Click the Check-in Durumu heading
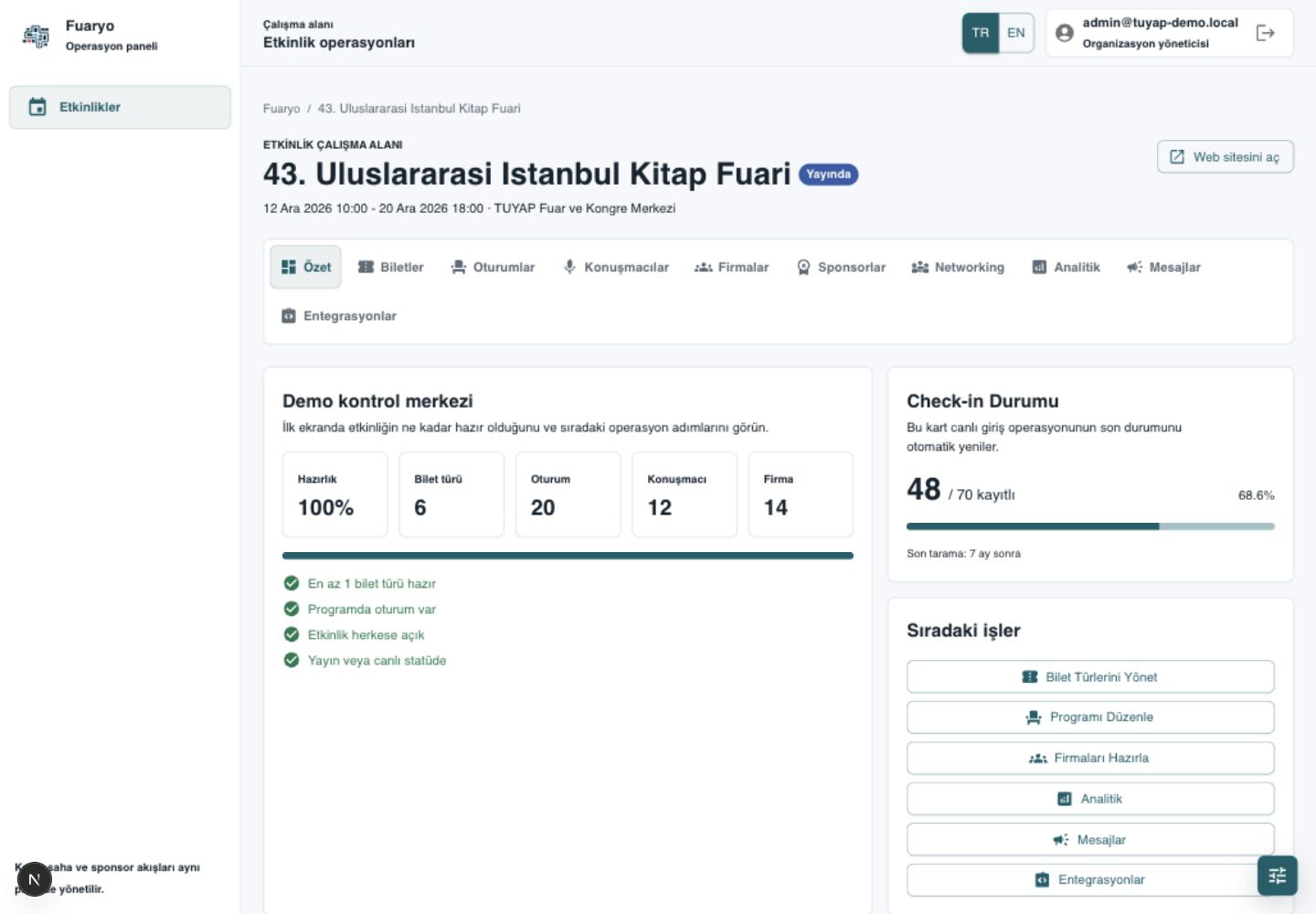The height and width of the screenshot is (914, 1316). tap(982, 401)
